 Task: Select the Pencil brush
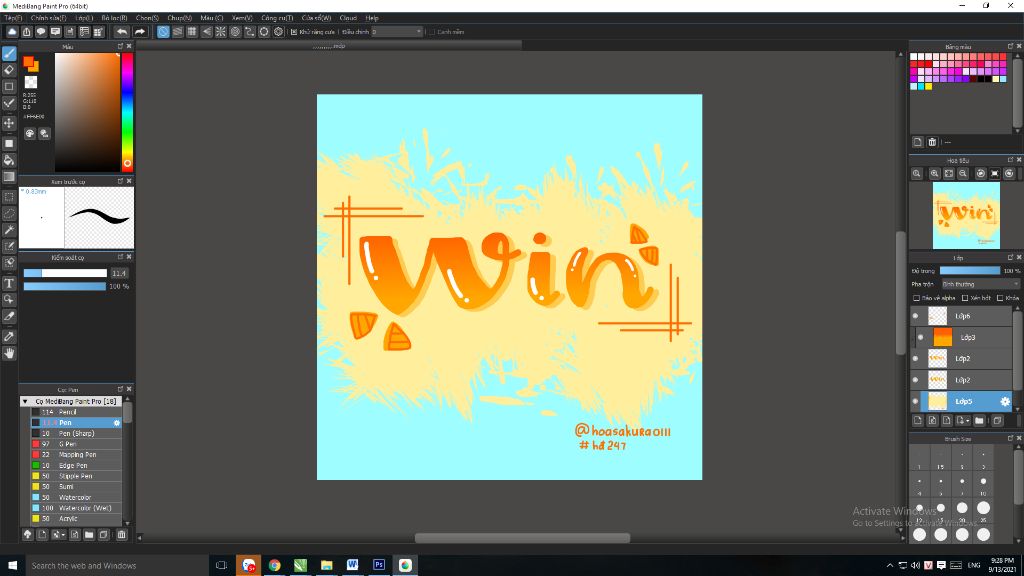[76, 412]
